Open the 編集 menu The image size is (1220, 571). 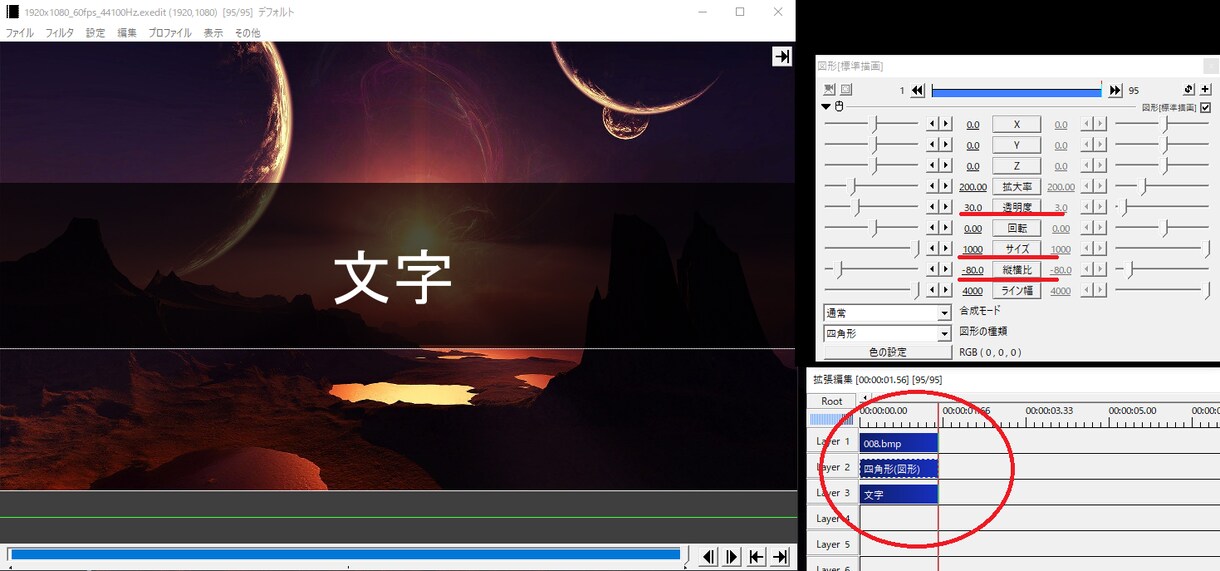pos(127,33)
